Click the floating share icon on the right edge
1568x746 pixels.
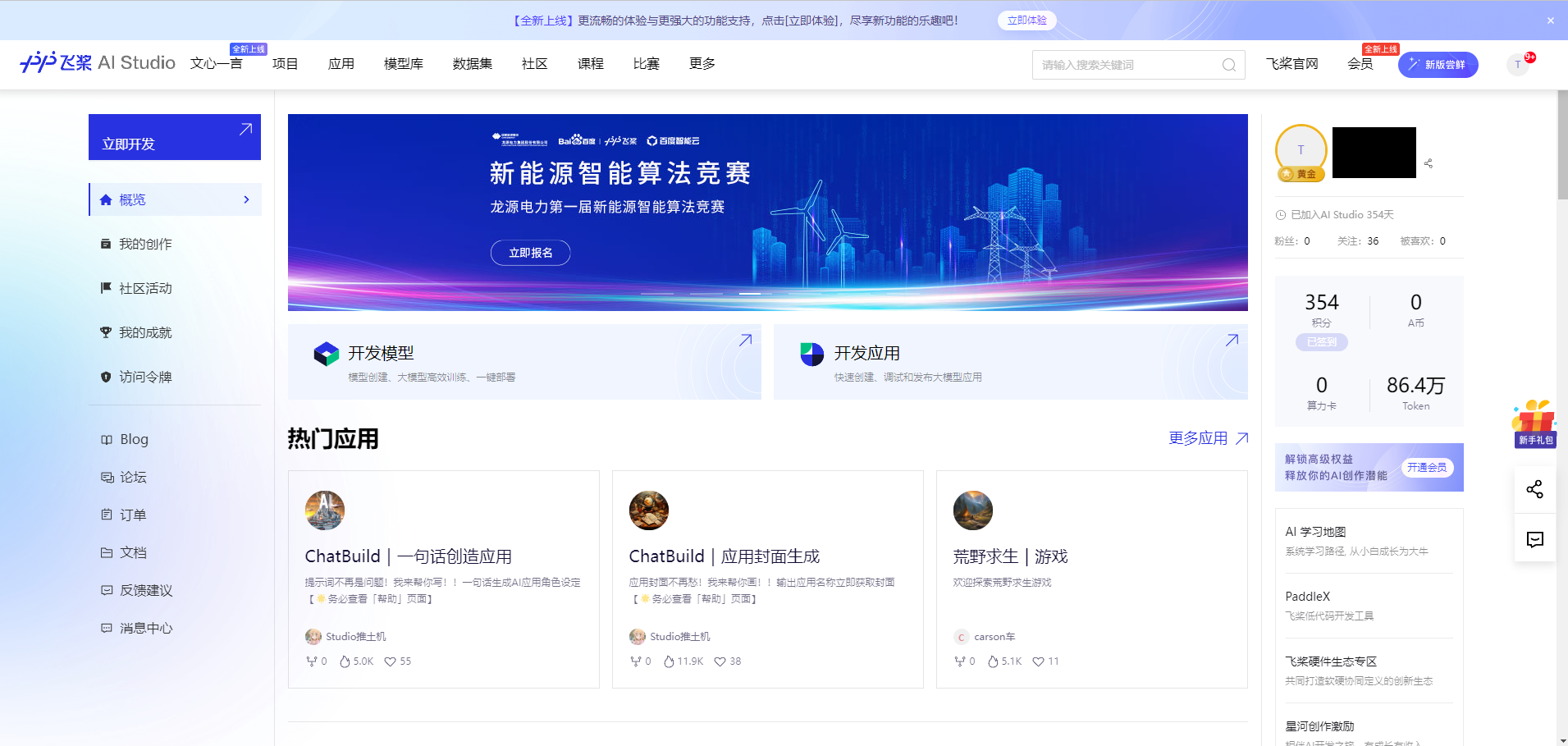click(x=1534, y=489)
